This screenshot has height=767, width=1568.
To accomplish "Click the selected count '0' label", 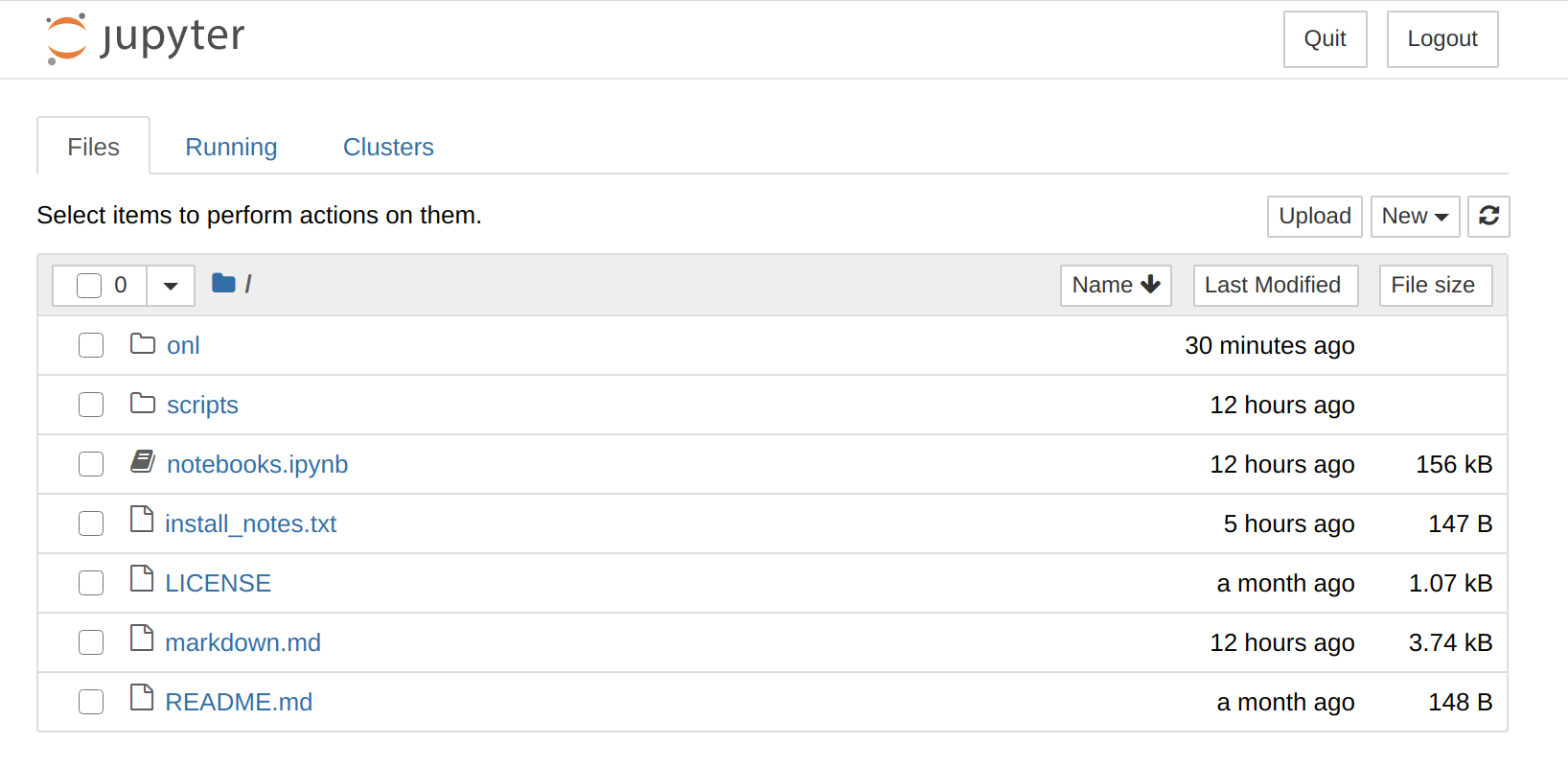I will click(x=121, y=285).
